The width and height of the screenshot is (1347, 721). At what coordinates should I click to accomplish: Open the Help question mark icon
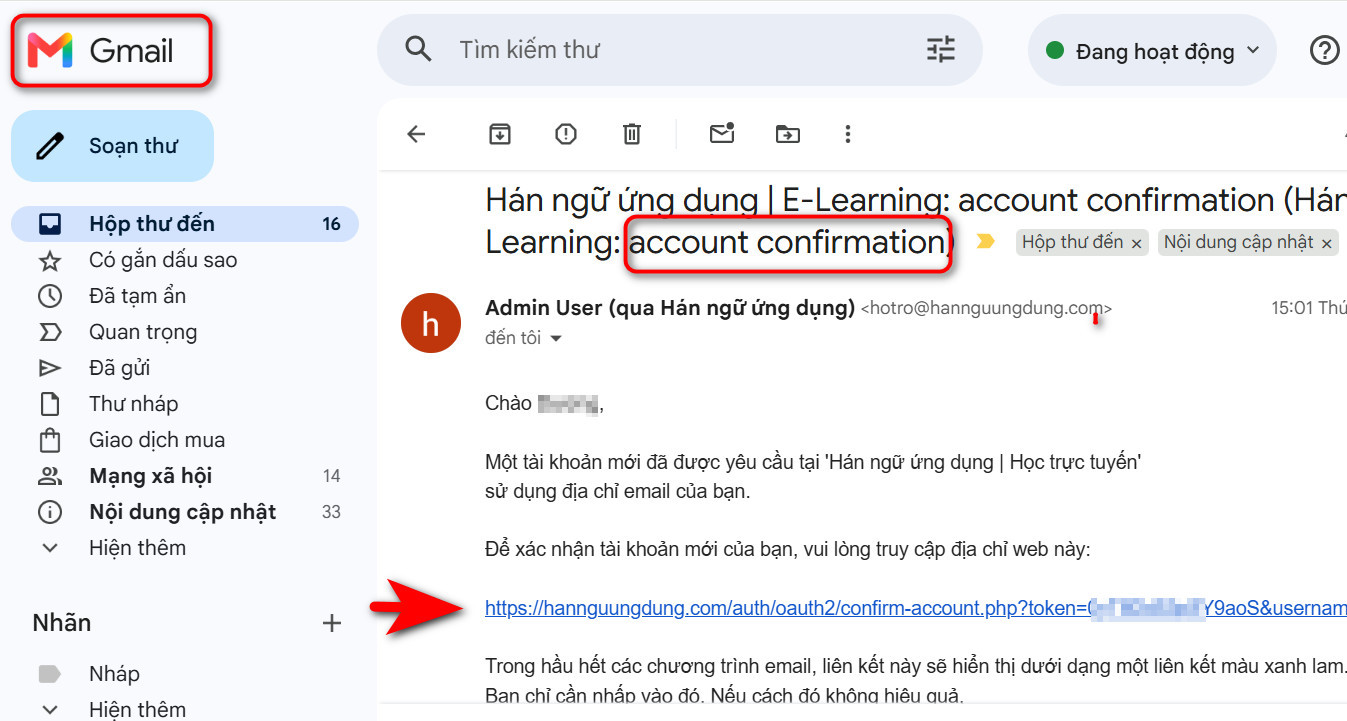click(1324, 50)
